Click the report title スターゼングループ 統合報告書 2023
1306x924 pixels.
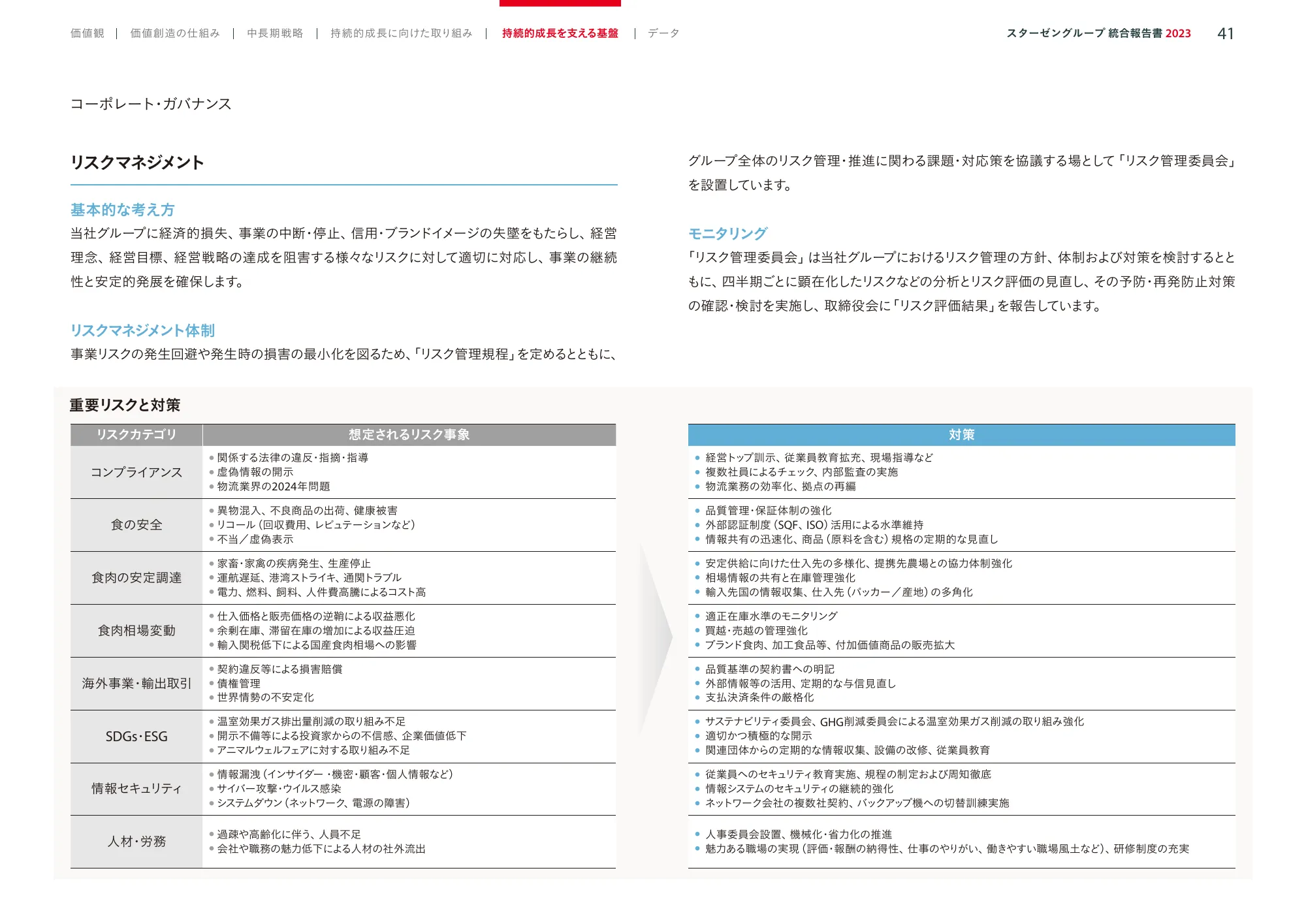[1099, 33]
